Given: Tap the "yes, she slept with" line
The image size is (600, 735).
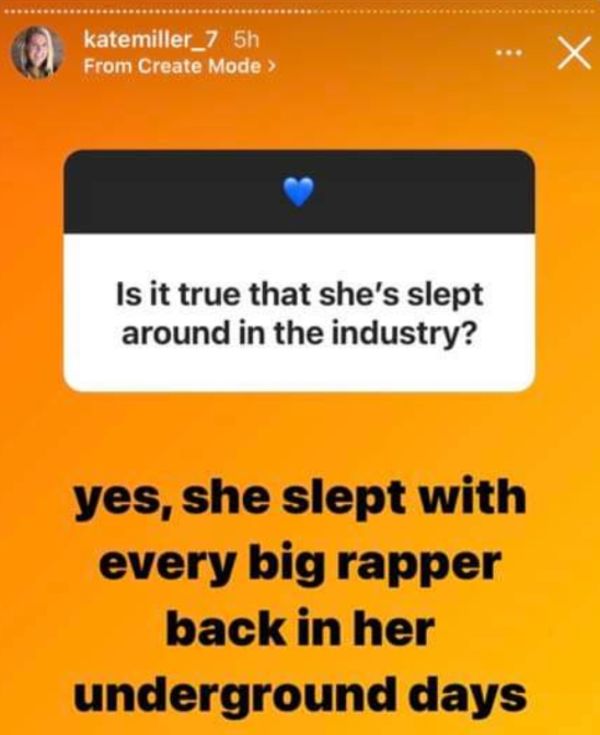Looking at the screenshot, I should coord(300,499).
